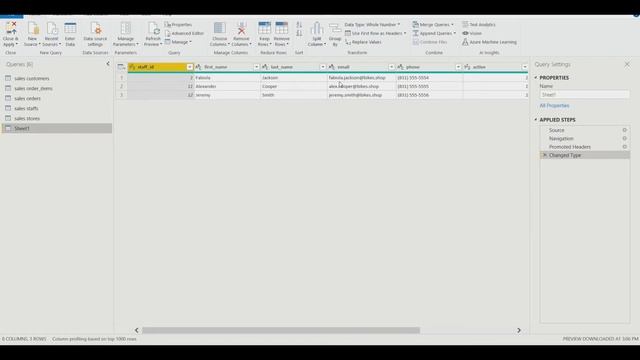
Task: Click the Keep Rows icon
Action: coord(264,28)
